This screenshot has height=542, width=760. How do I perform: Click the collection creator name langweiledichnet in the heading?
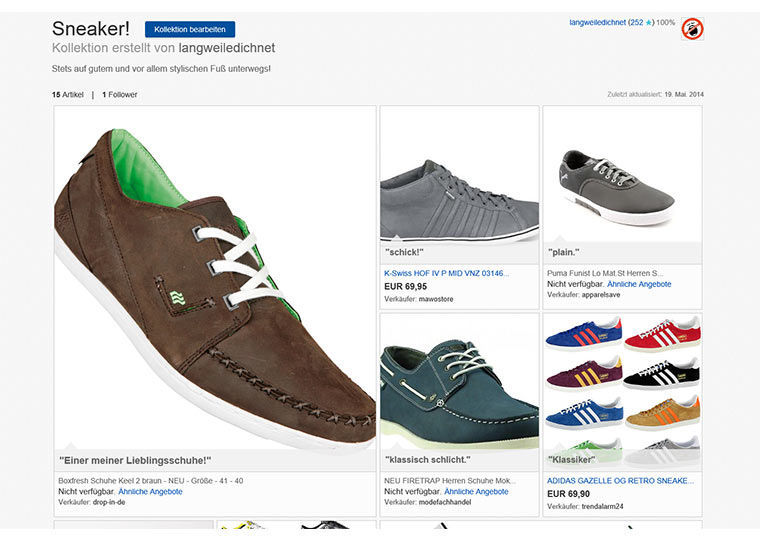227,48
